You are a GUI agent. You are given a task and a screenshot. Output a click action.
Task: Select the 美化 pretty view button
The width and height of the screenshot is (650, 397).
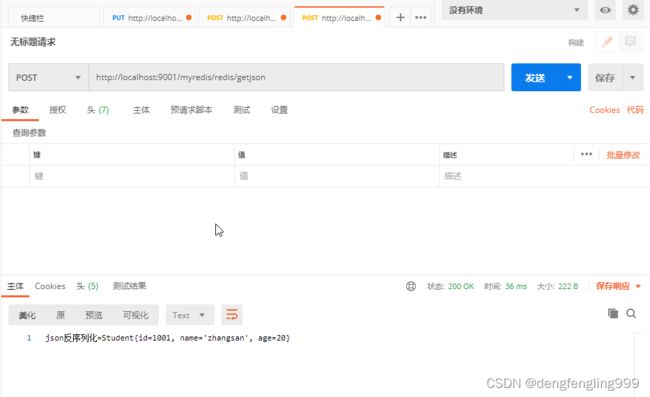pyautogui.click(x=27, y=315)
